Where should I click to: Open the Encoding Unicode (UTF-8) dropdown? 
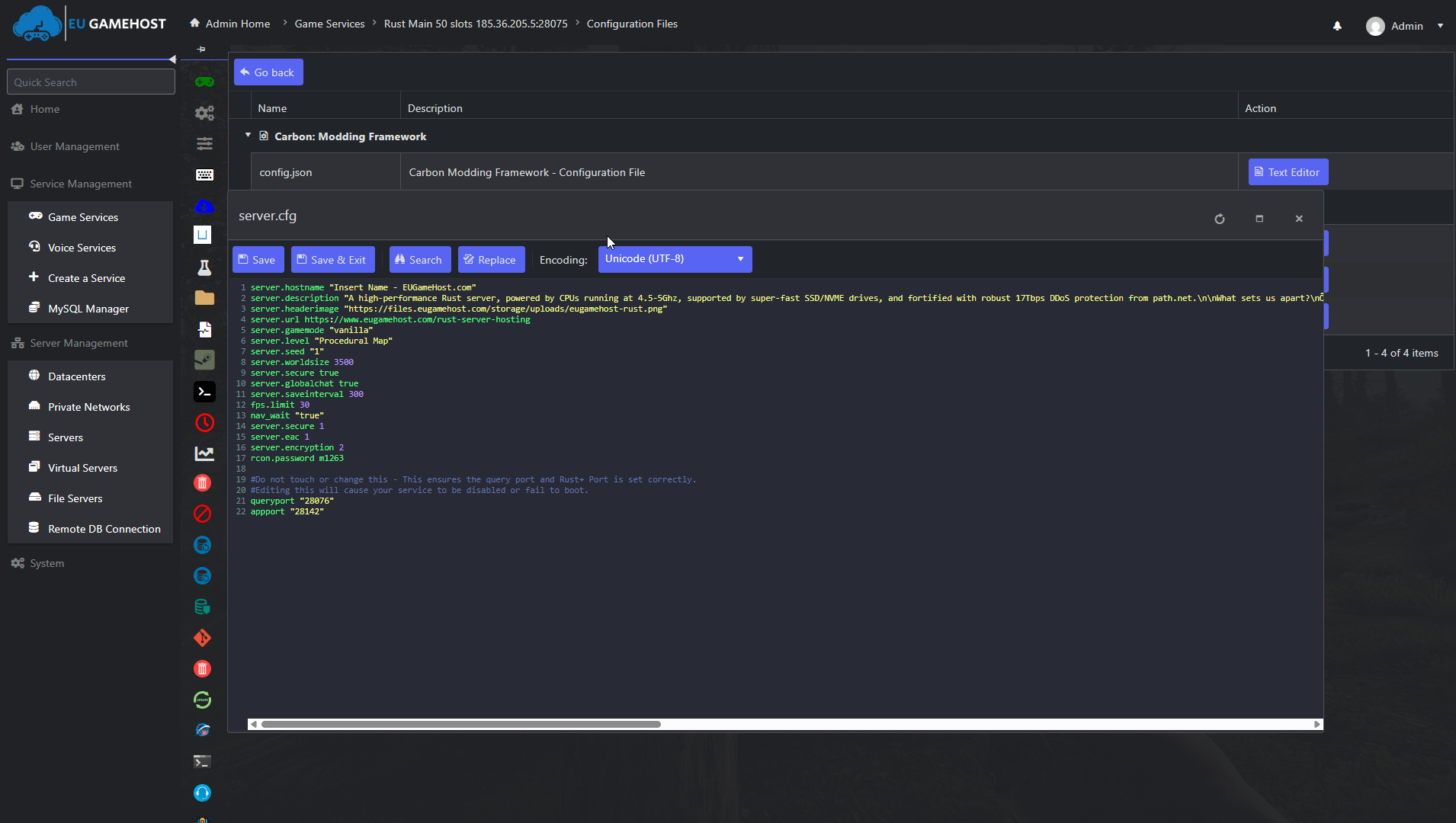click(675, 259)
